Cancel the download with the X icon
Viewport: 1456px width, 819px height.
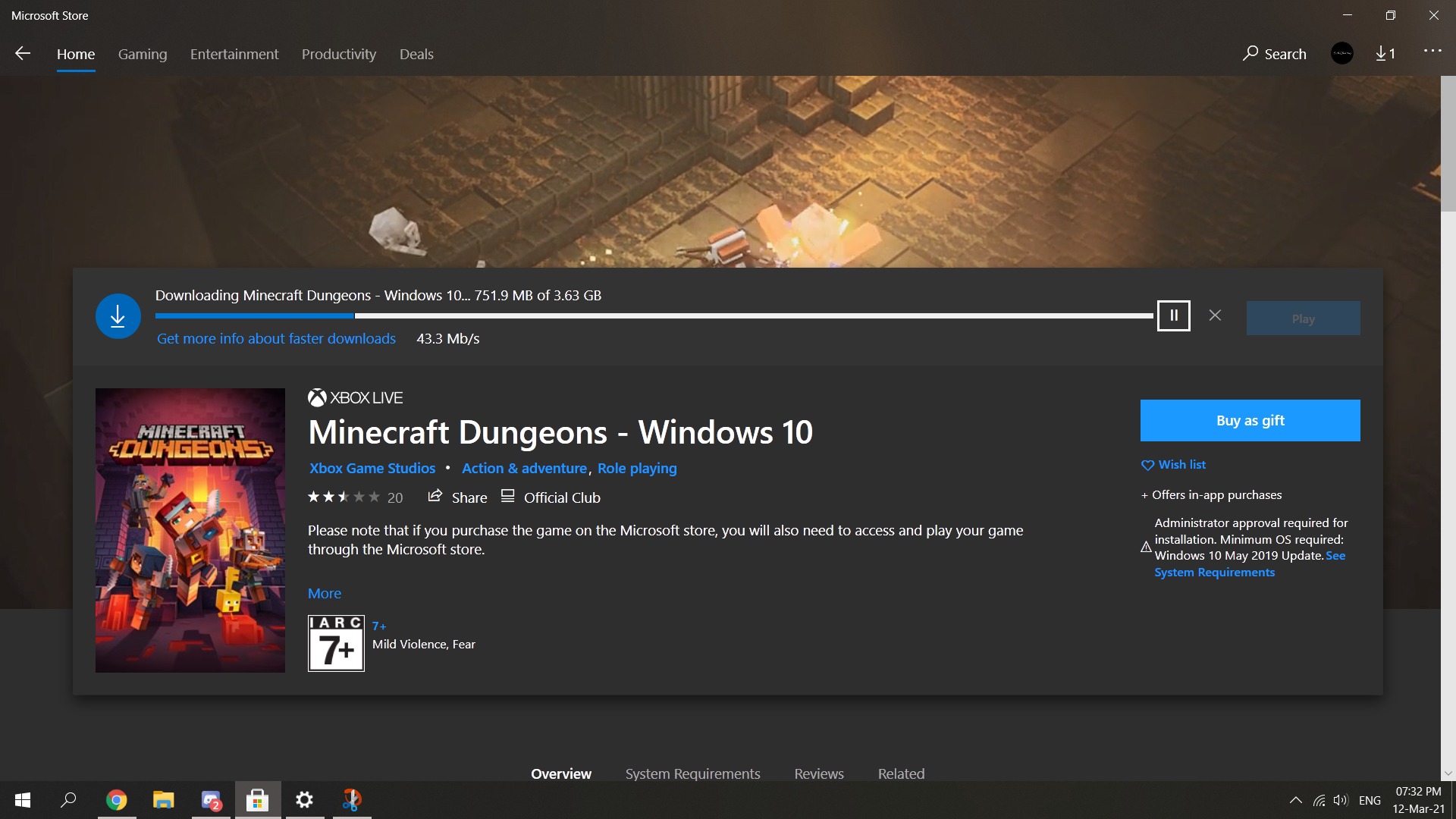[x=1215, y=315]
